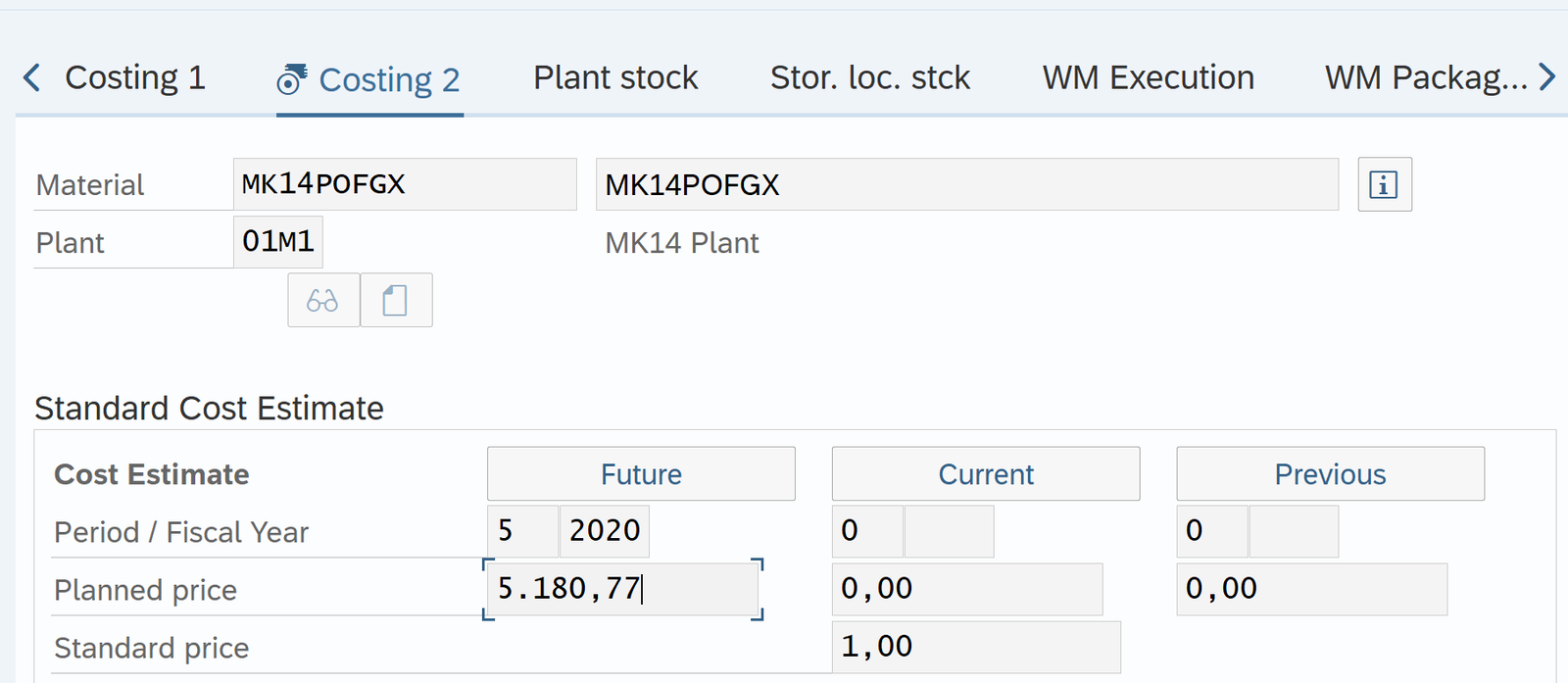Click the glasses display icon button

click(322, 300)
